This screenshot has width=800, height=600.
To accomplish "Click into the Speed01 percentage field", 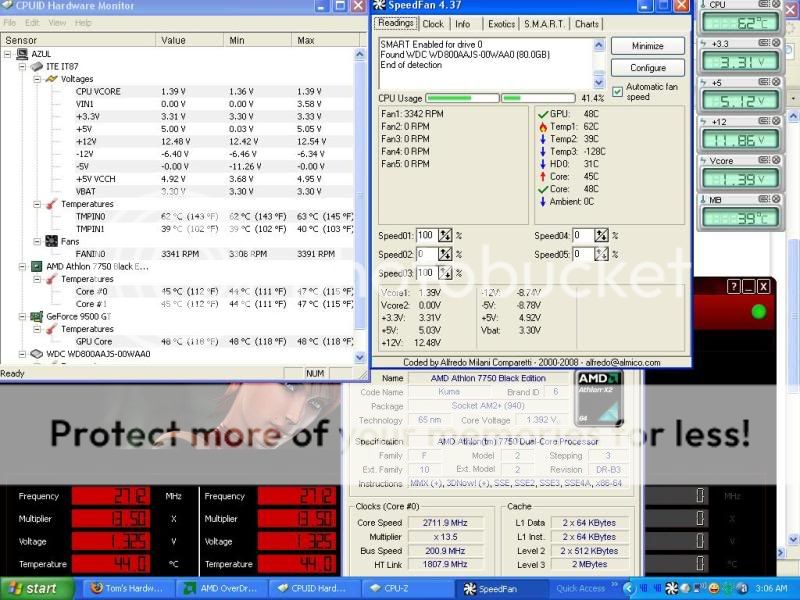I will click(x=428, y=236).
